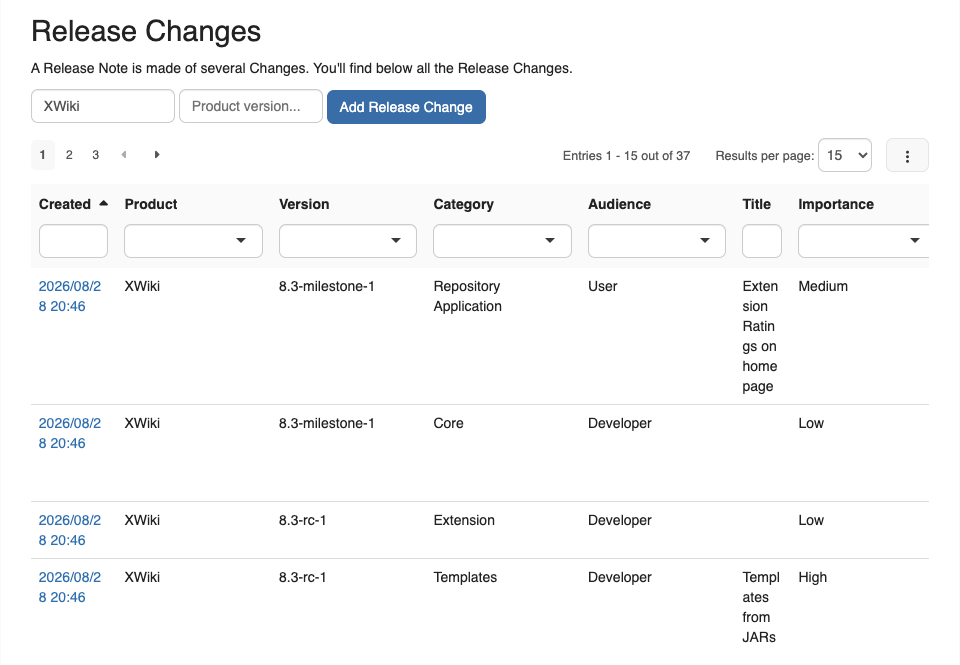Select the Medium importance cell
This screenshot has width=960, height=665.
pyautogui.click(x=823, y=287)
